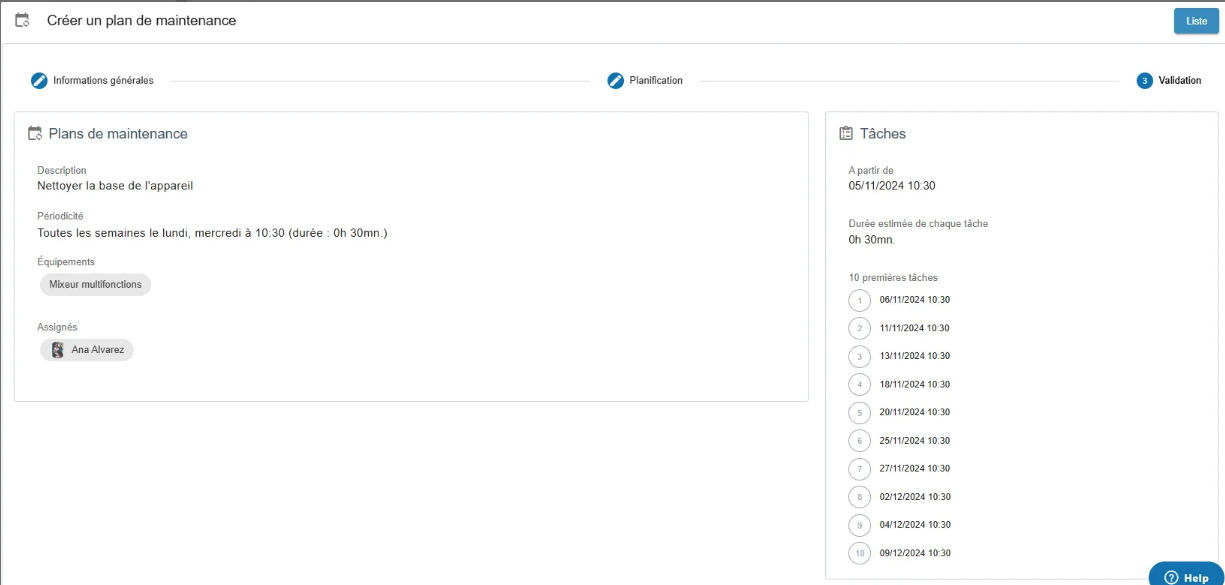Click the numbered circle for task 5
This screenshot has width=1225, height=585.
click(859, 413)
